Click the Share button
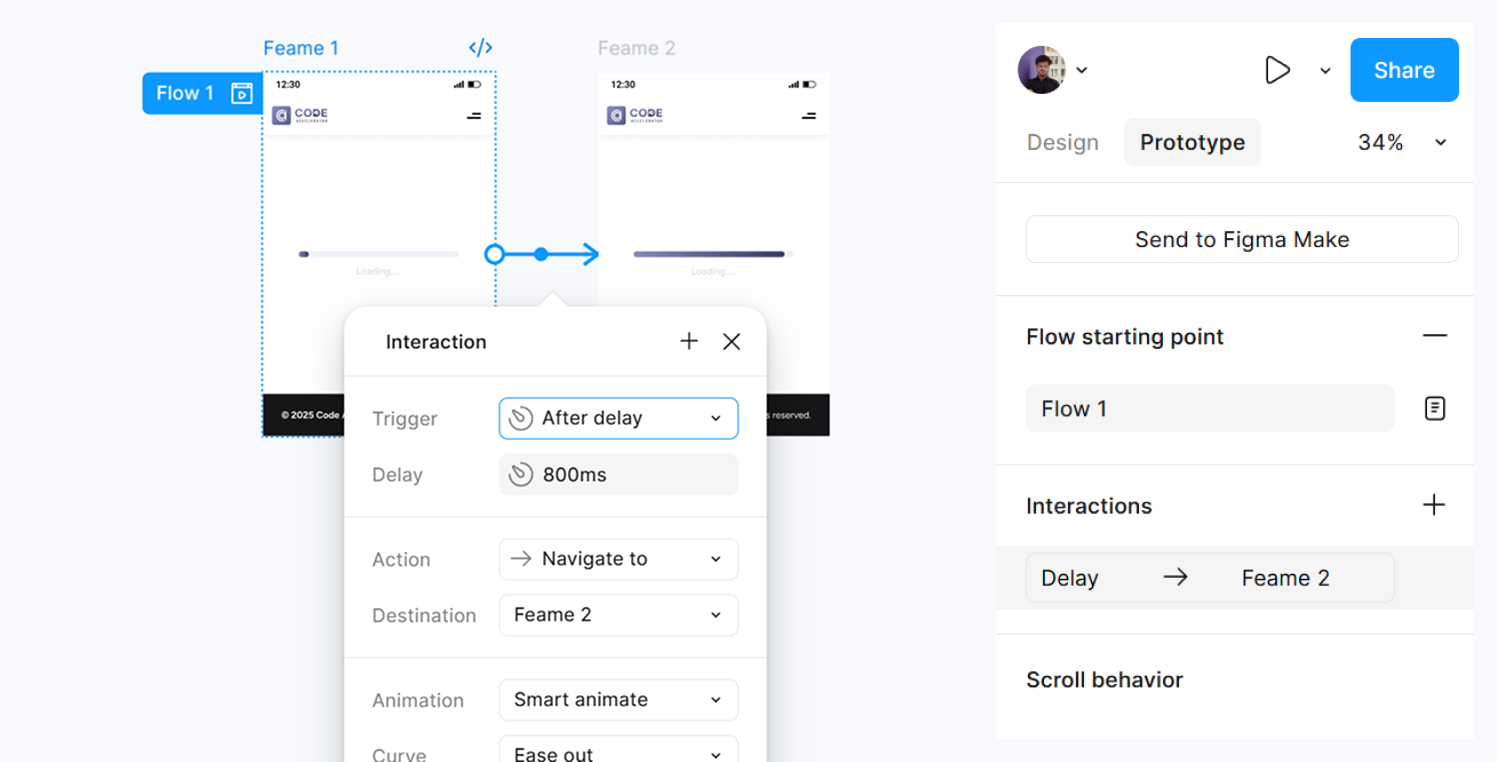1497x762 pixels. click(1404, 70)
